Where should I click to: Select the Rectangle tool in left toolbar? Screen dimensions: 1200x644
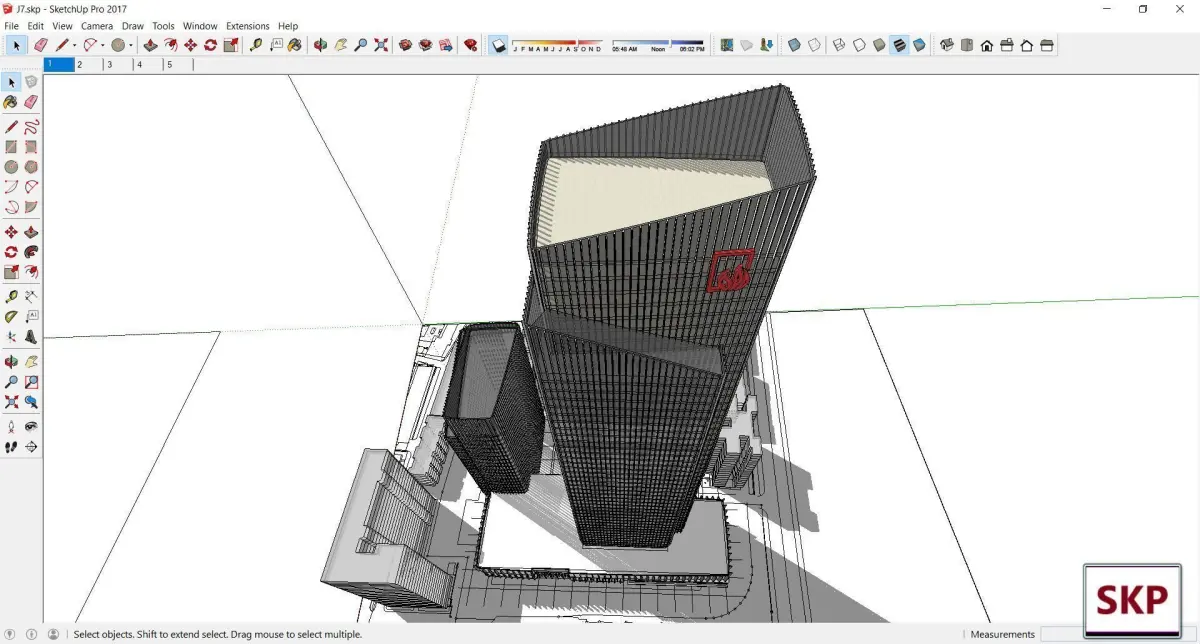point(11,147)
